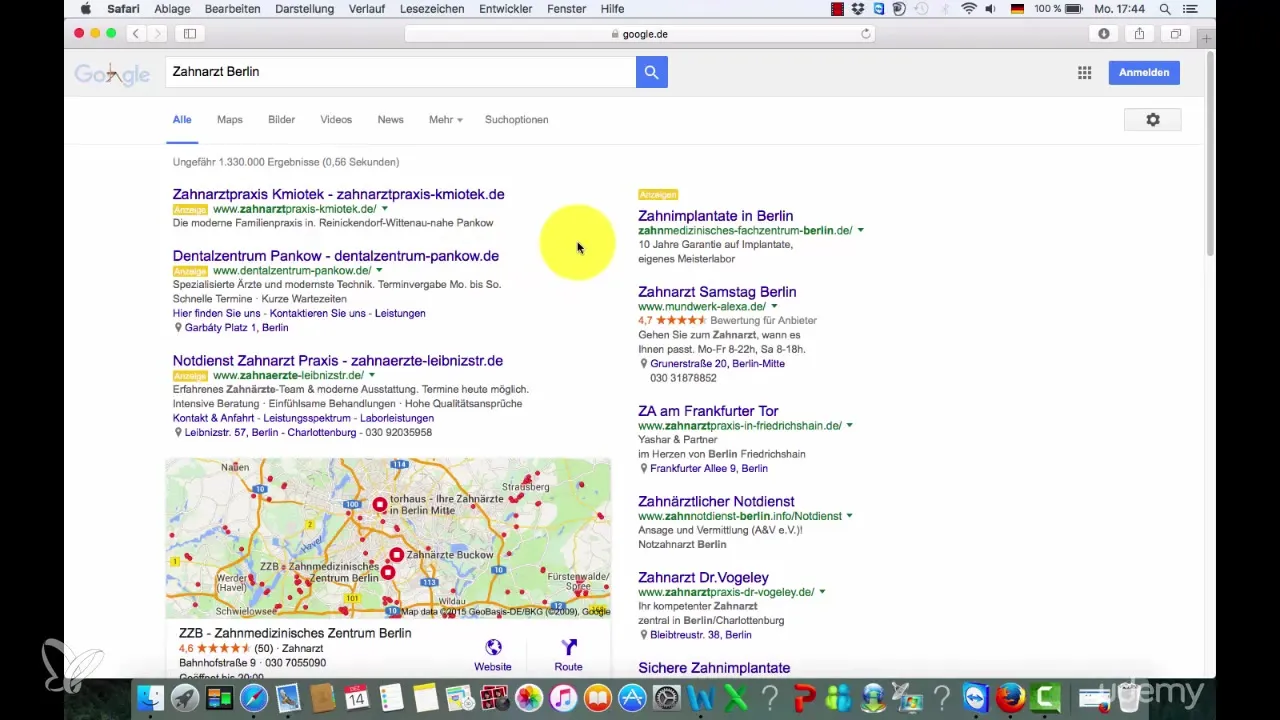The height and width of the screenshot is (720, 1280).
Task: Switch to the News results tab
Action: pos(390,119)
